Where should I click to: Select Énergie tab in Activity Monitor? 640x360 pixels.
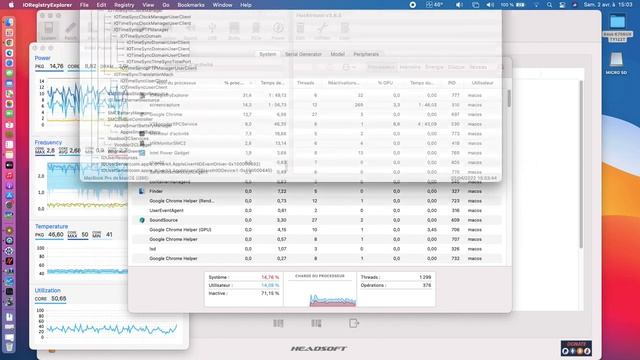point(434,67)
